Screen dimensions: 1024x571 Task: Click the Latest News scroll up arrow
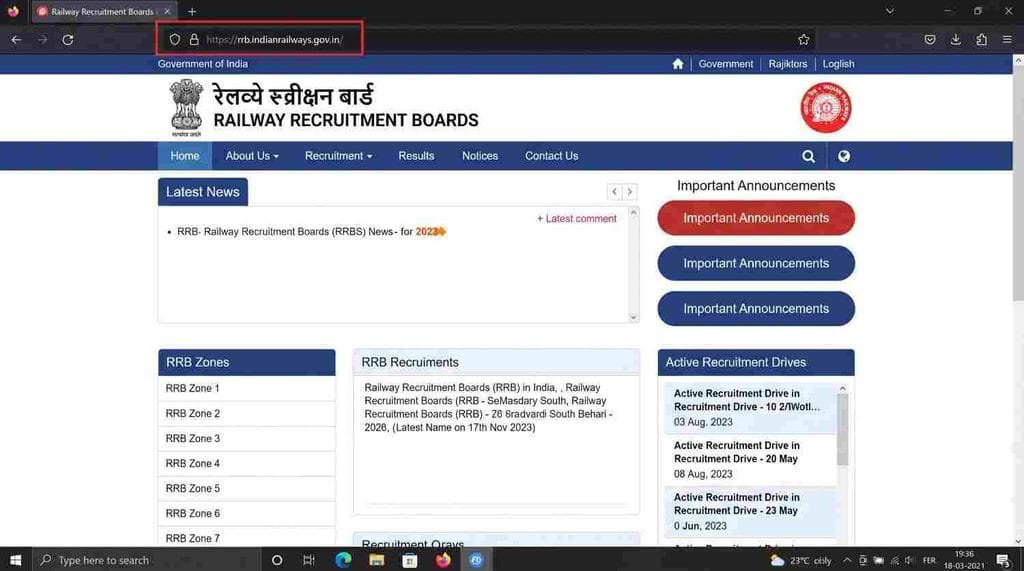pyautogui.click(x=633, y=212)
